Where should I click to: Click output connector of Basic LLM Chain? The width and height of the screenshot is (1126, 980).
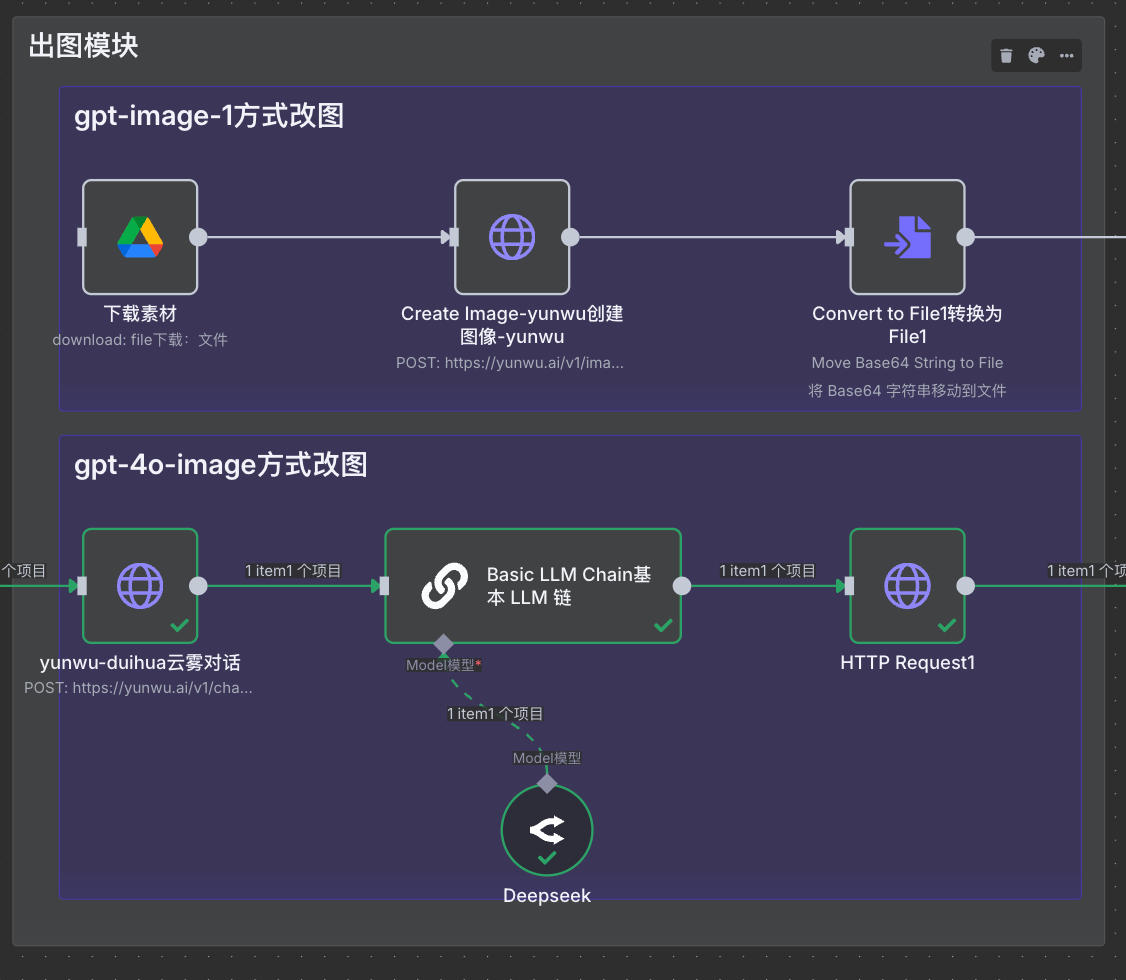[682, 586]
